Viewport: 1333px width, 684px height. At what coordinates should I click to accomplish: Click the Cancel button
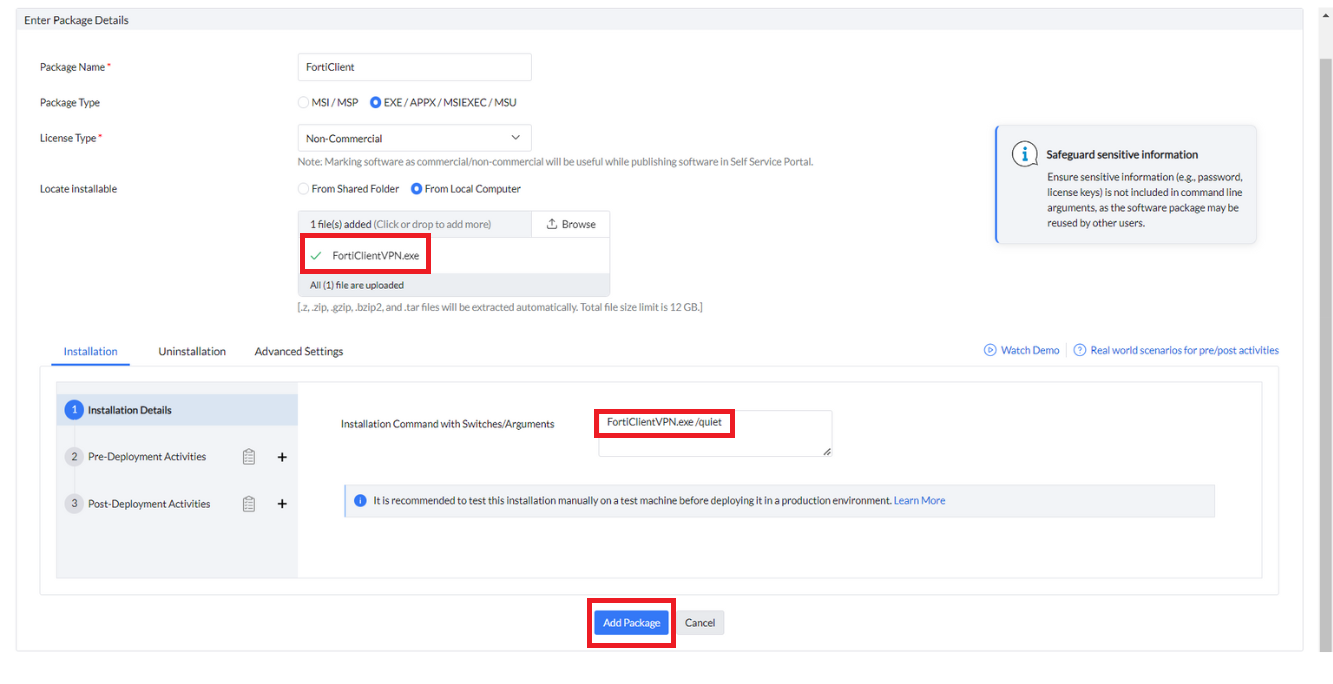(x=700, y=623)
